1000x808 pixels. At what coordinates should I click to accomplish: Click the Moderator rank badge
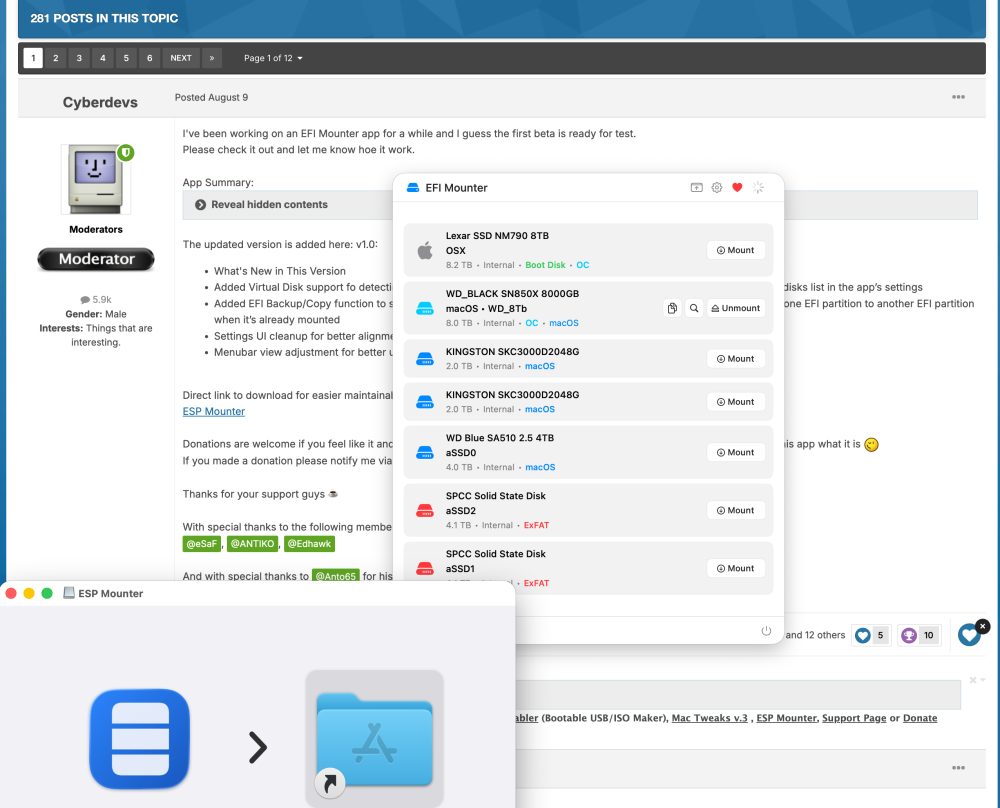point(96,259)
